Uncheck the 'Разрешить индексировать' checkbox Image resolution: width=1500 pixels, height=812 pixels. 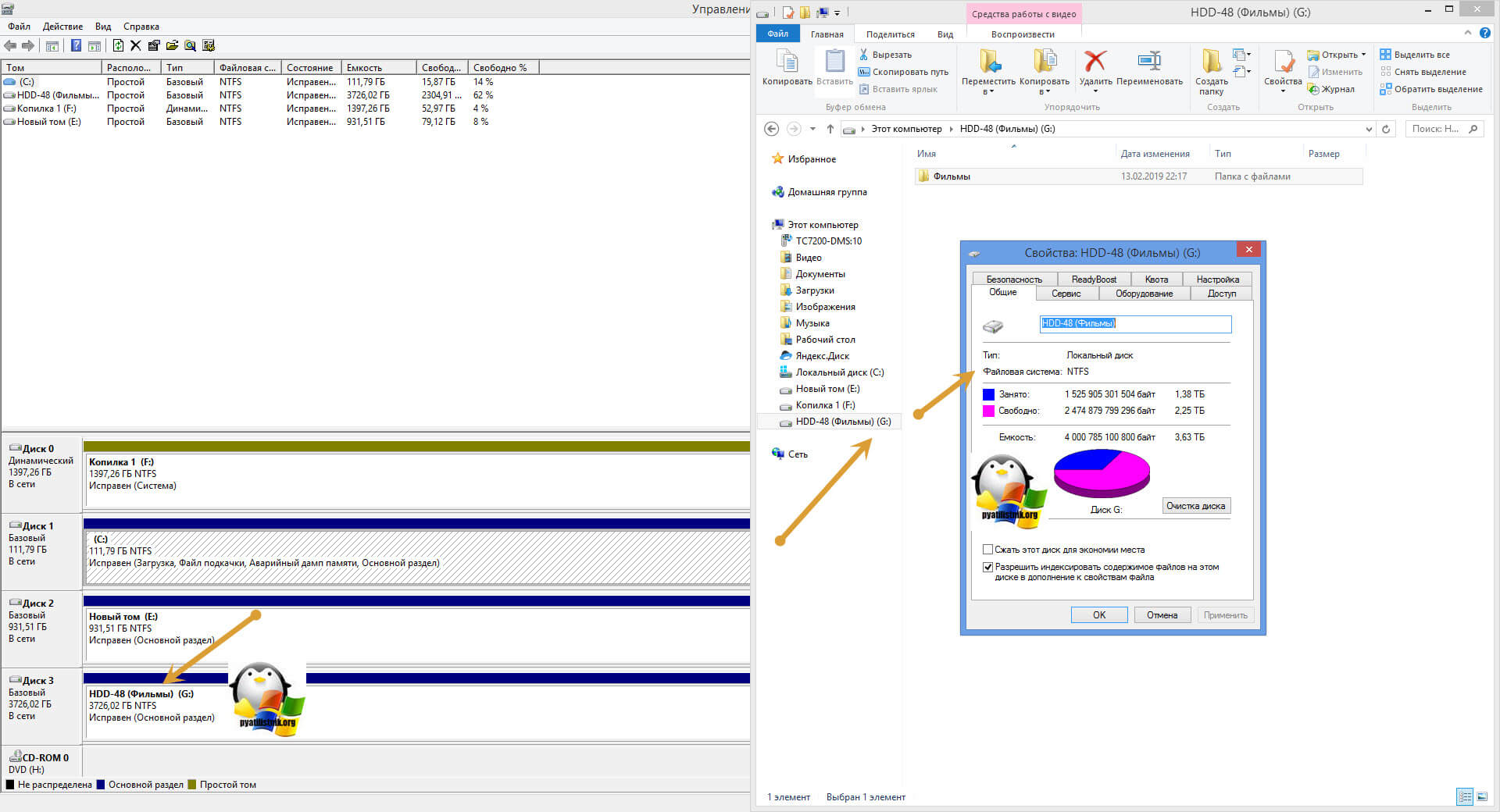[987, 568]
